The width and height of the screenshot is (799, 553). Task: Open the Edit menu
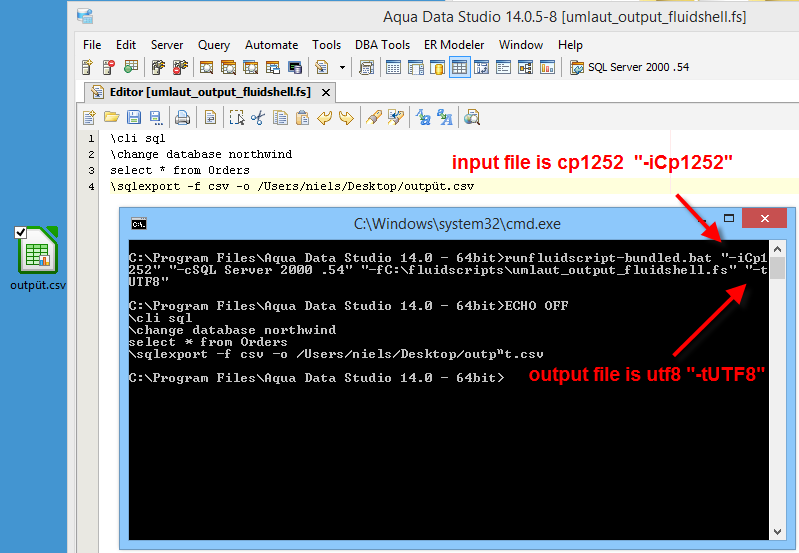[x=126, y=45]
